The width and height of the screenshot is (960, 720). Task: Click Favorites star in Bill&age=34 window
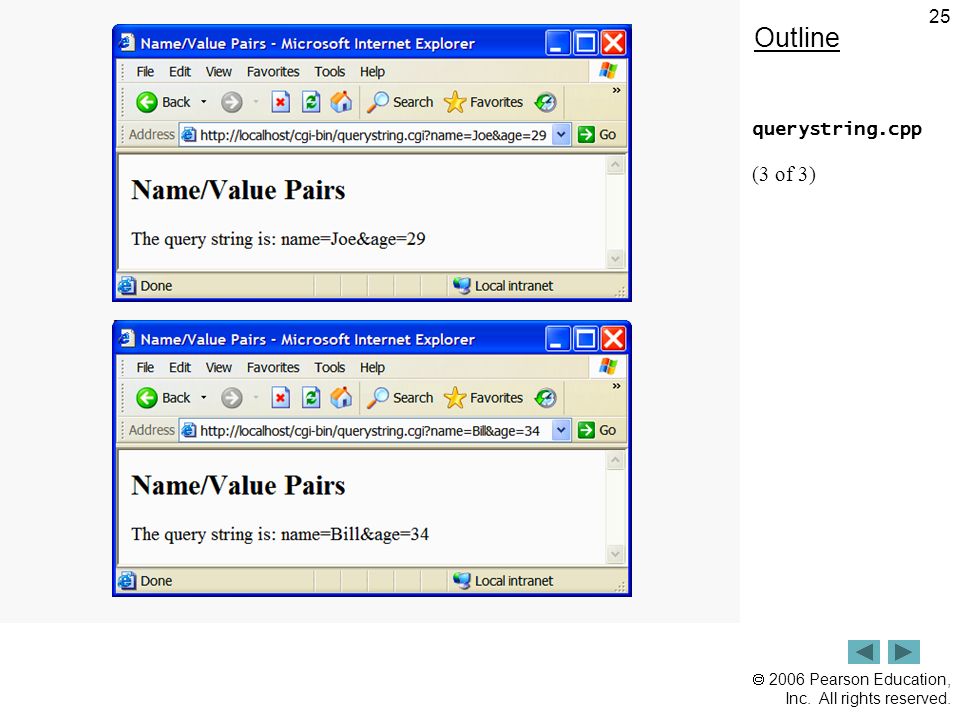[x=455, y=398]
